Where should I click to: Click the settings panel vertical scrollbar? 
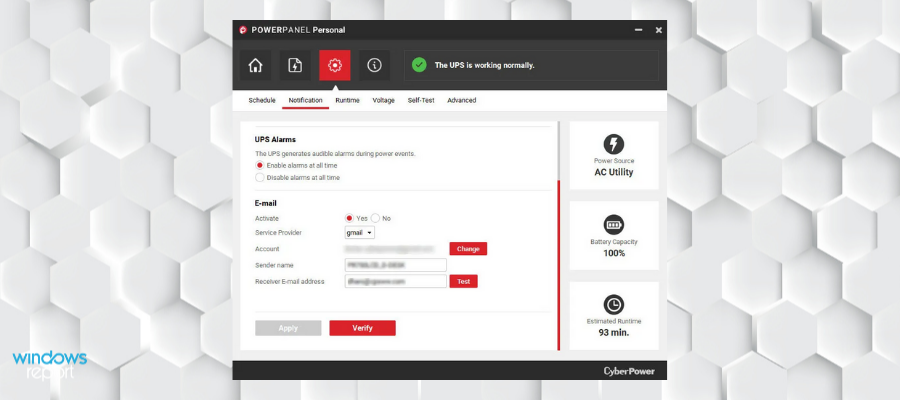tap(558, 265)
